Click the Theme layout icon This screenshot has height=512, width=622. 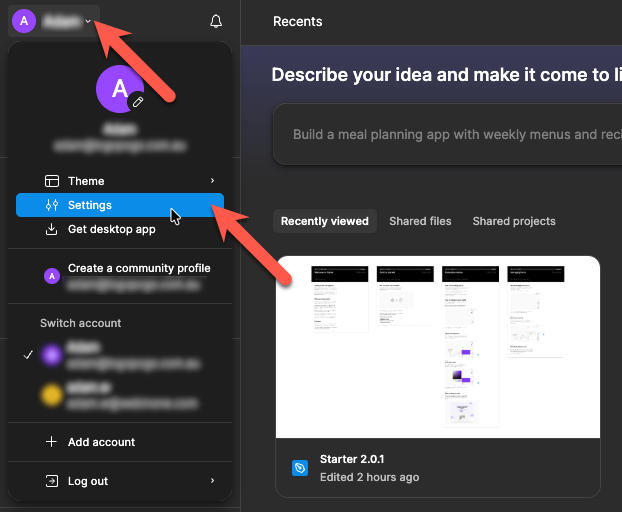pyautogui.click(x=52, y=181)
